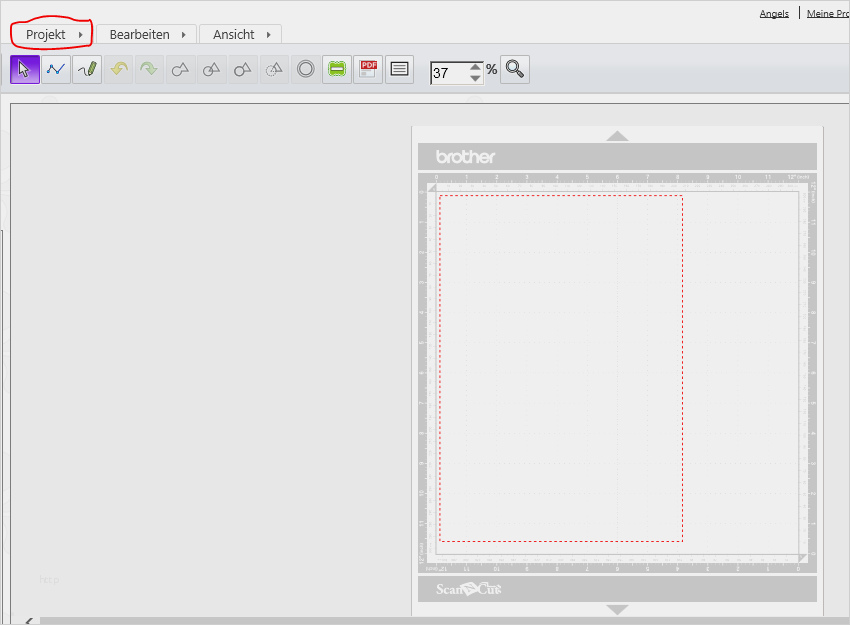Image resolution: width=850 pixels, height=625 pixels.
Task: Increase zoom percentage with up stepper
Action: [475, 66]
